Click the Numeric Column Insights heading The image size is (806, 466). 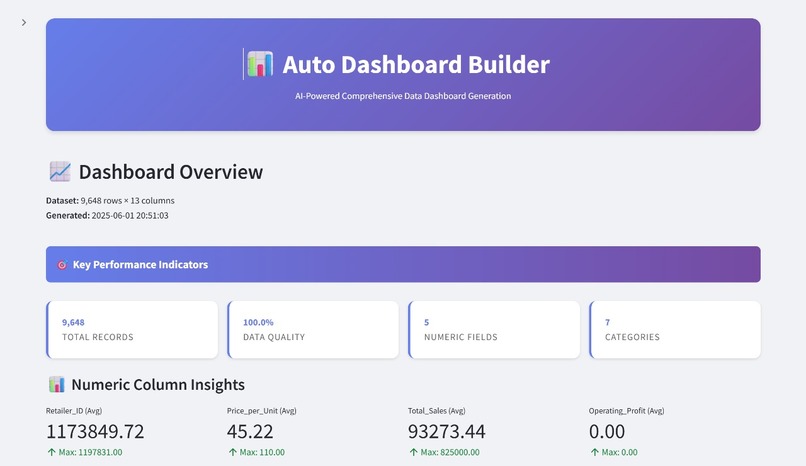pyautogui.click(x=158, y=385)
